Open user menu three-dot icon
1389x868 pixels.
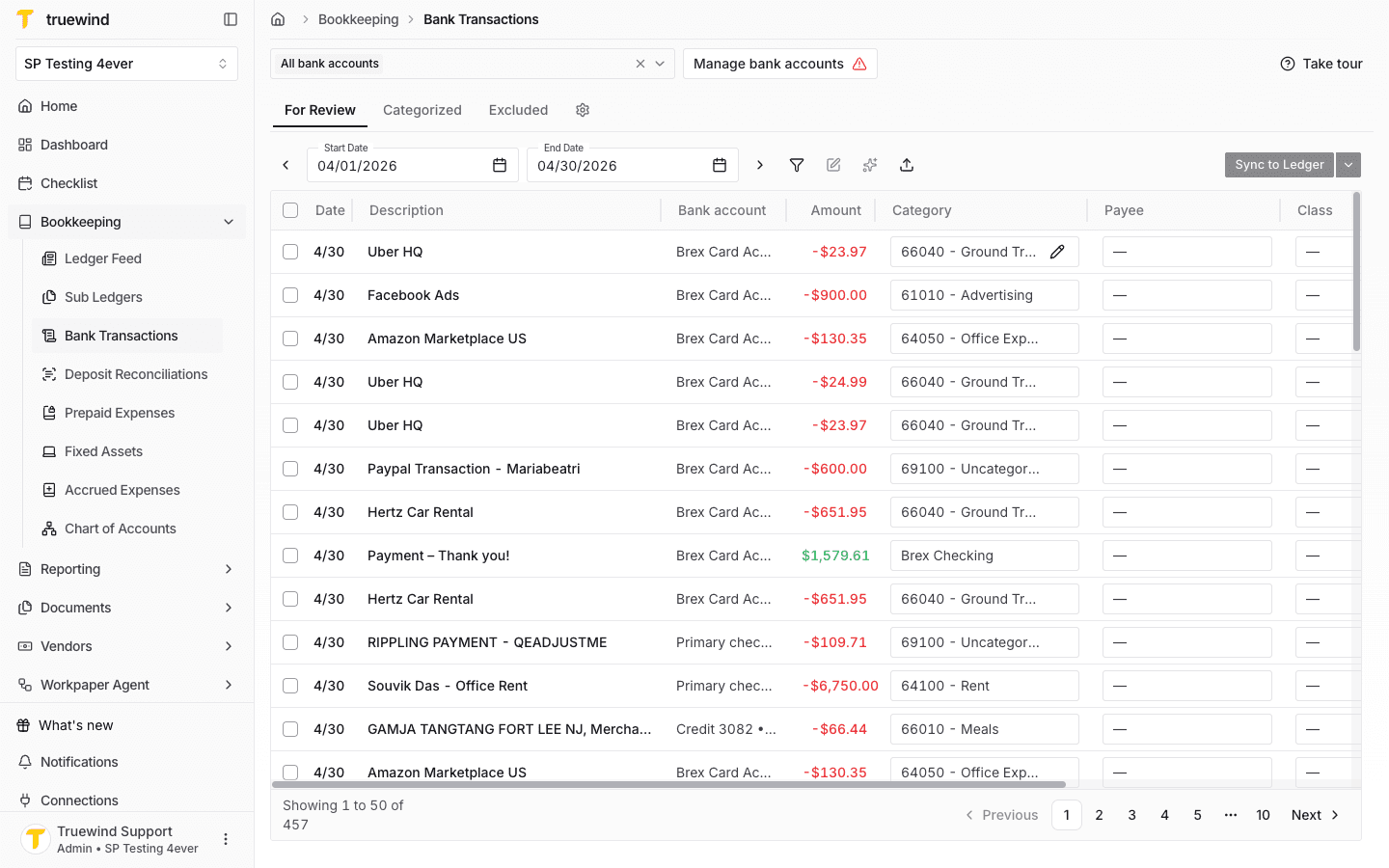pos(226,839)
